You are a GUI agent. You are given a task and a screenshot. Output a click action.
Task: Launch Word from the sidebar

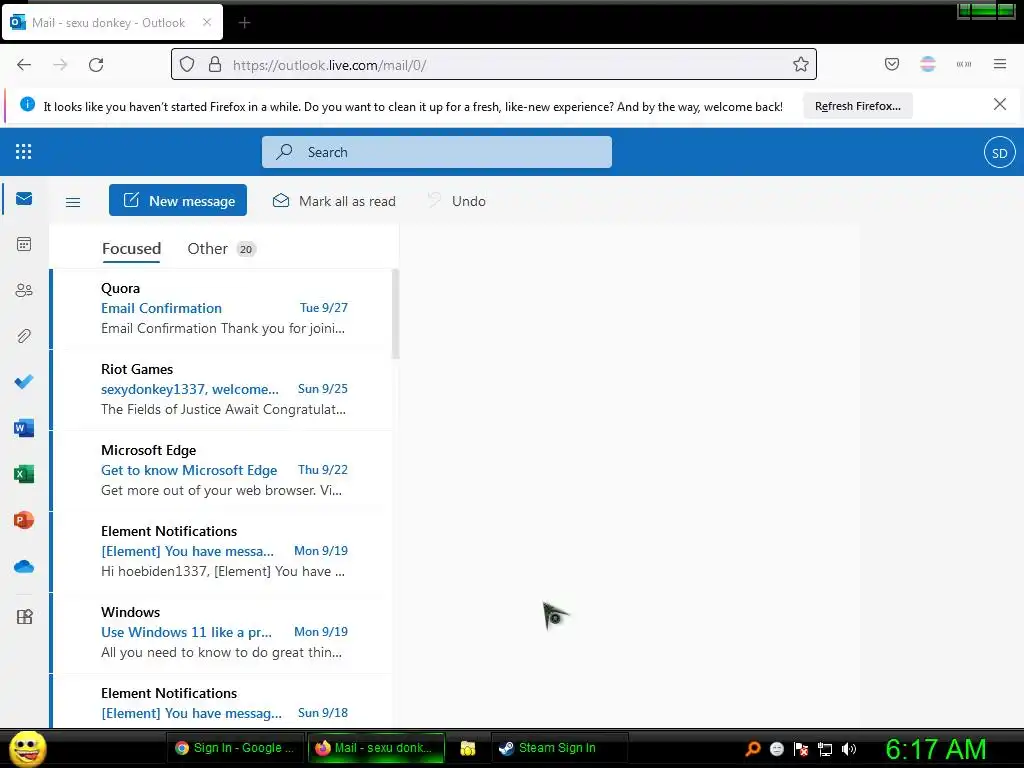tap(24, 428)
